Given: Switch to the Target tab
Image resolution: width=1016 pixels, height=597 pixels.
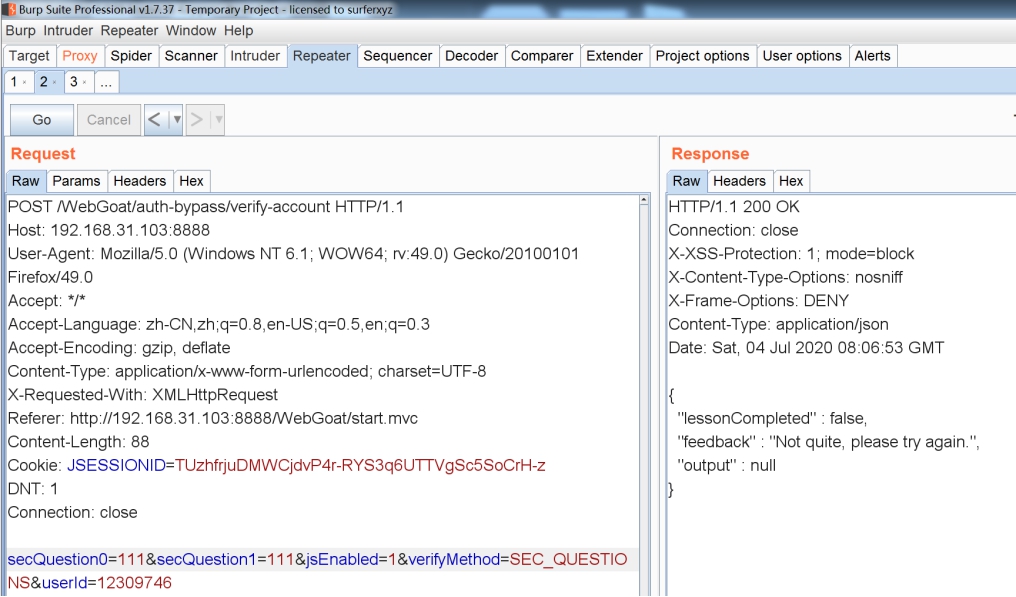Looking at the screenshot, I should pos(29,56).
